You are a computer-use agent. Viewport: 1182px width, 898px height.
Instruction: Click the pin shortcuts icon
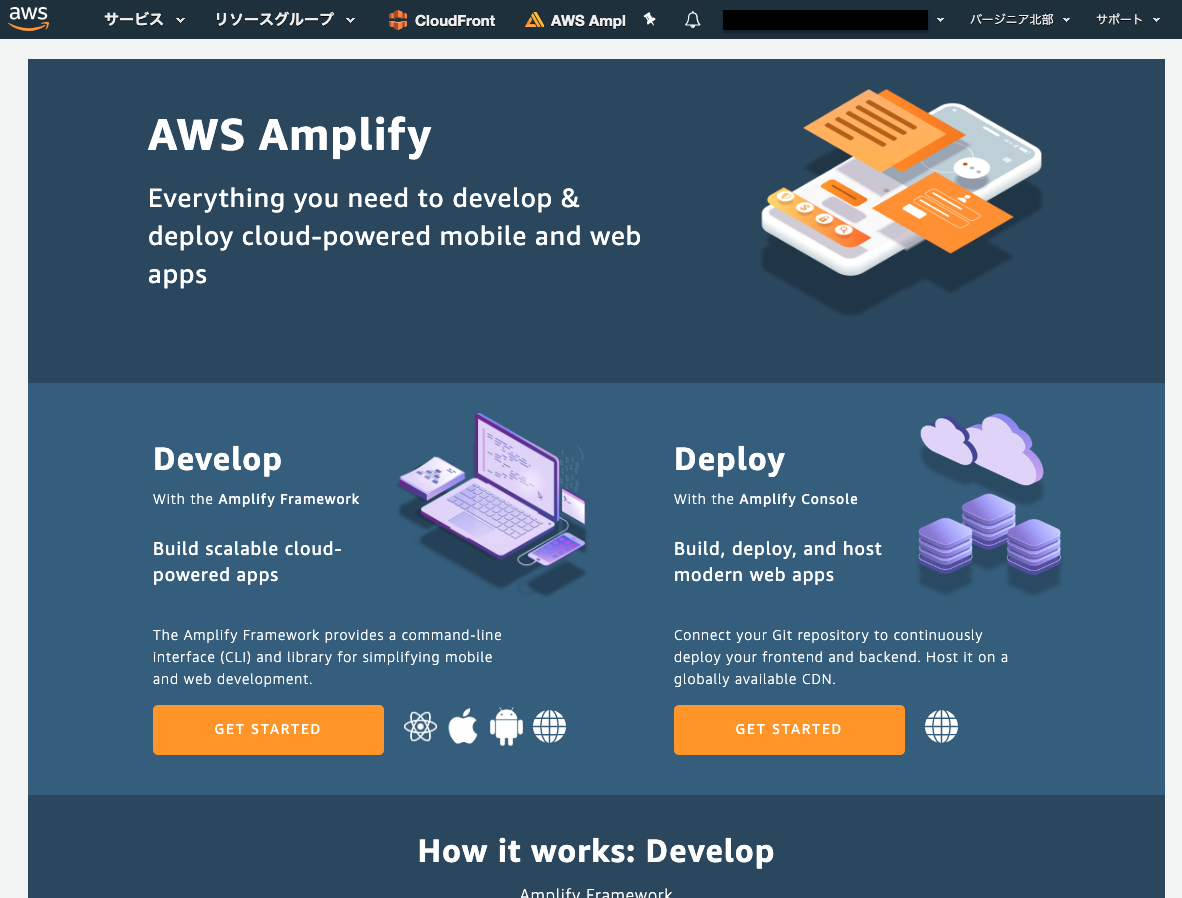click(x=649, y=20)
